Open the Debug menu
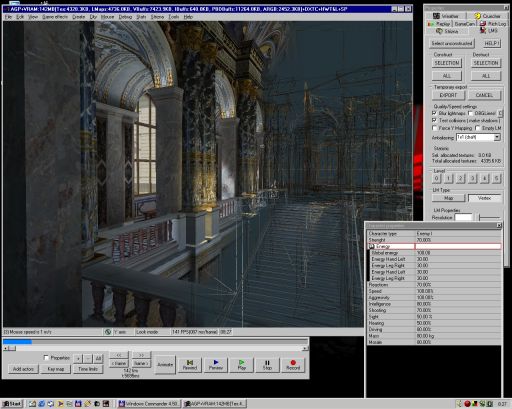The image size is (512, 409). 125,17
